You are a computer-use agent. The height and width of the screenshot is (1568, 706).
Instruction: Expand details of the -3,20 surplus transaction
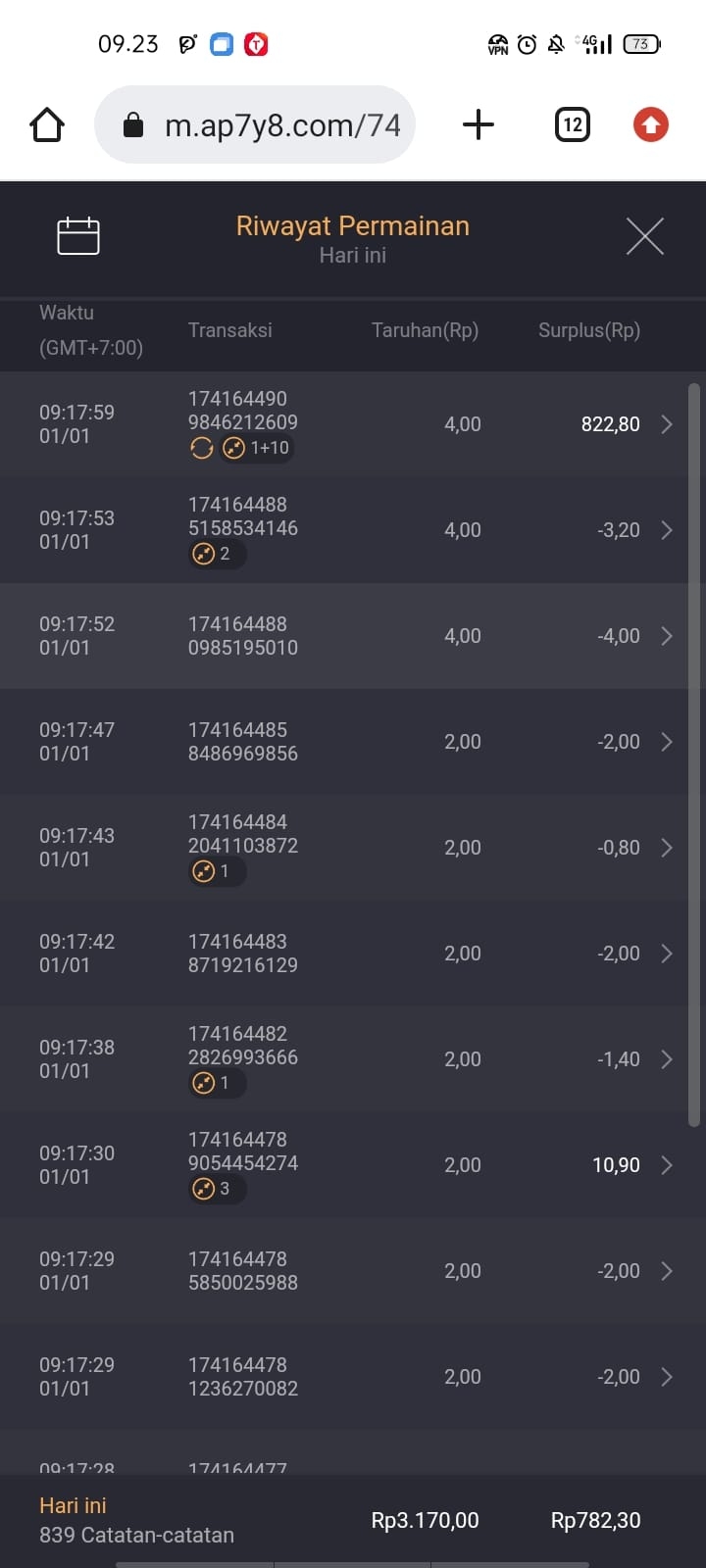tap(667, 530)
